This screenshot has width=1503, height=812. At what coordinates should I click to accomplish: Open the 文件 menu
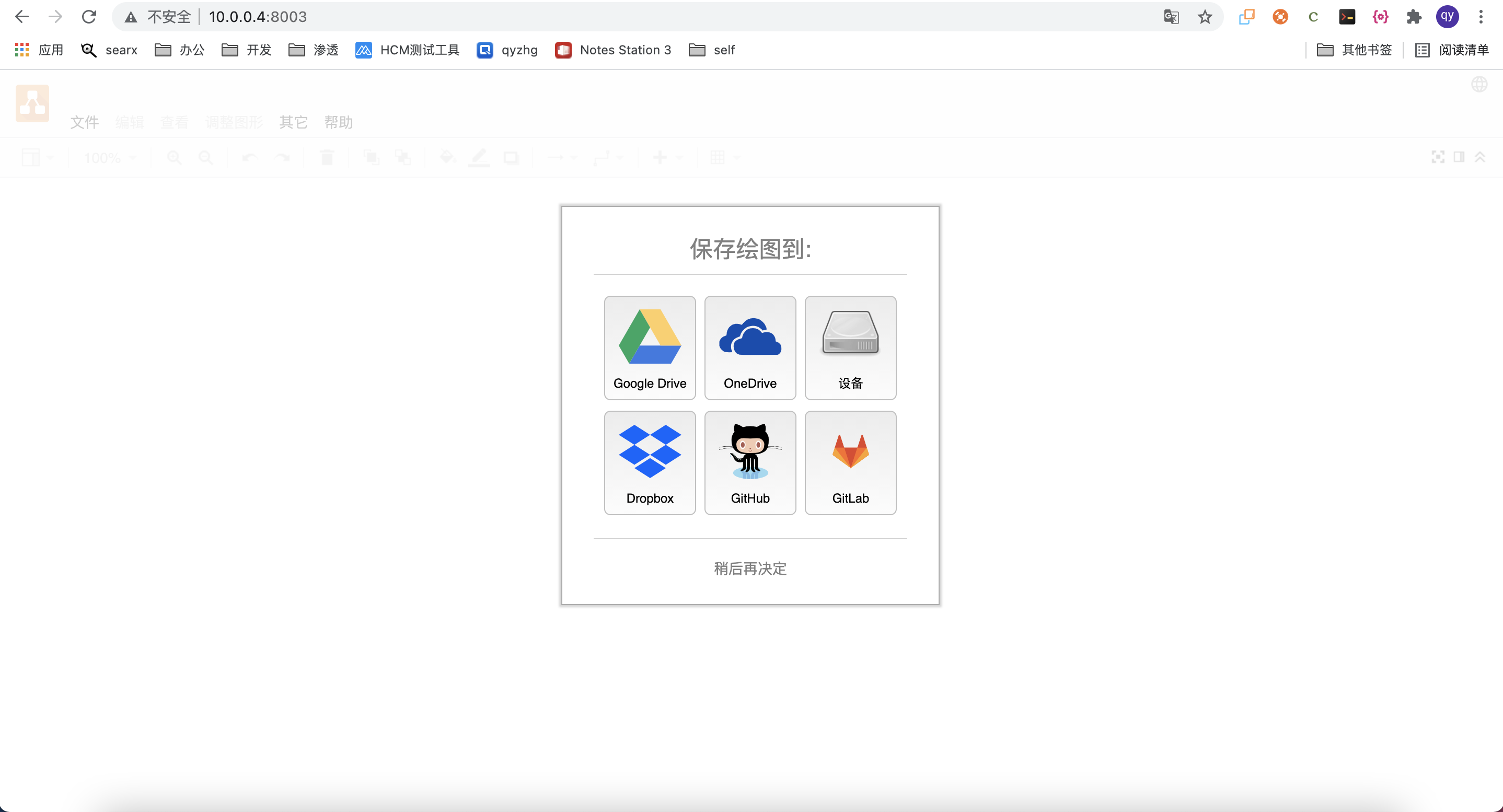pyautogui.click(x=84, y=121)
